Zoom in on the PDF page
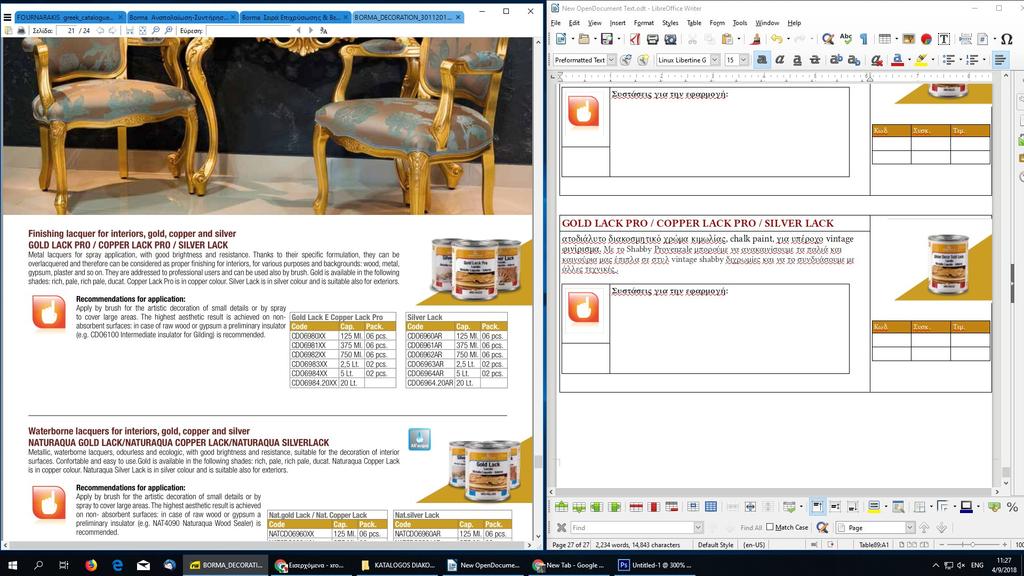 [168, 30]
